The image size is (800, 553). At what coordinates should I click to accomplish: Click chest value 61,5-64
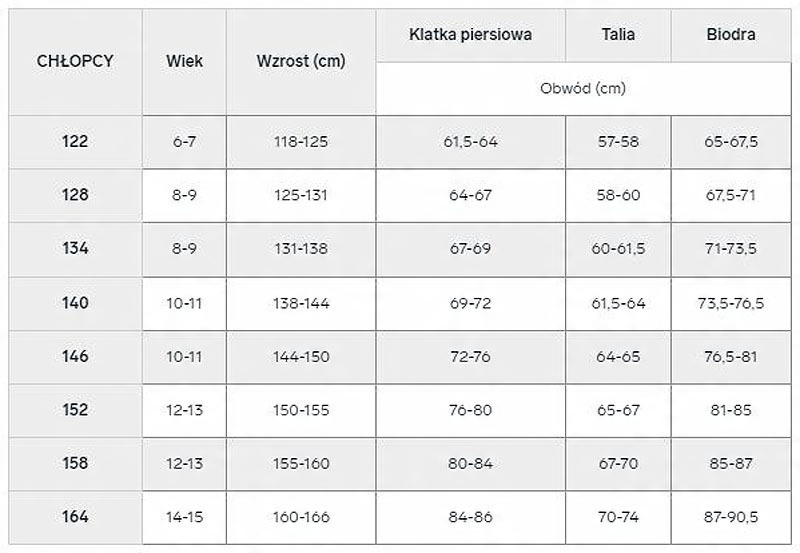[470, 141]
